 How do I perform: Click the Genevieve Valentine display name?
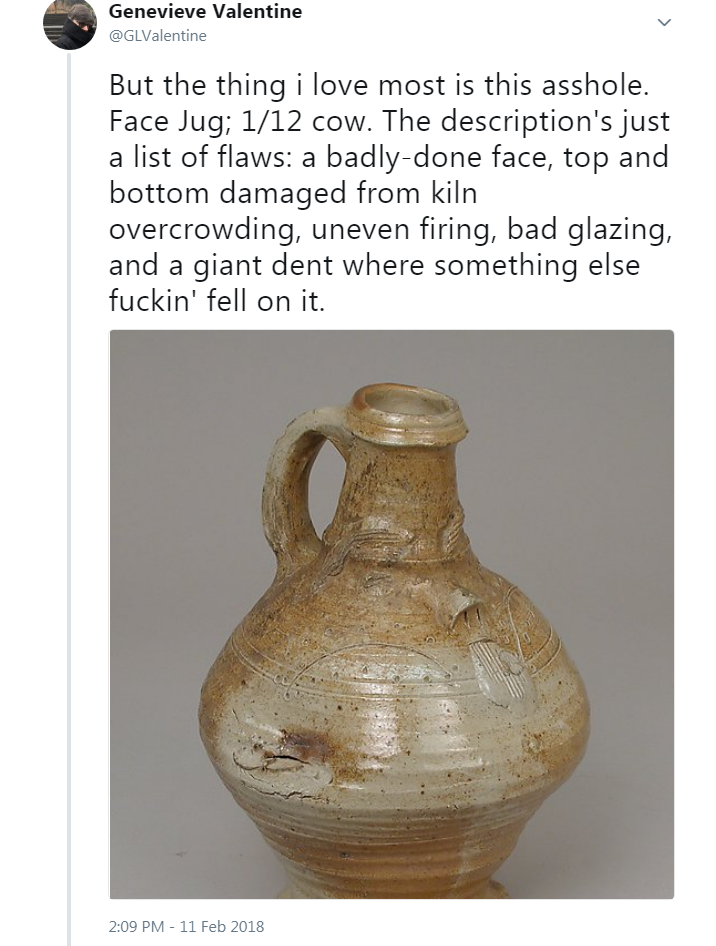pos(205,12)
